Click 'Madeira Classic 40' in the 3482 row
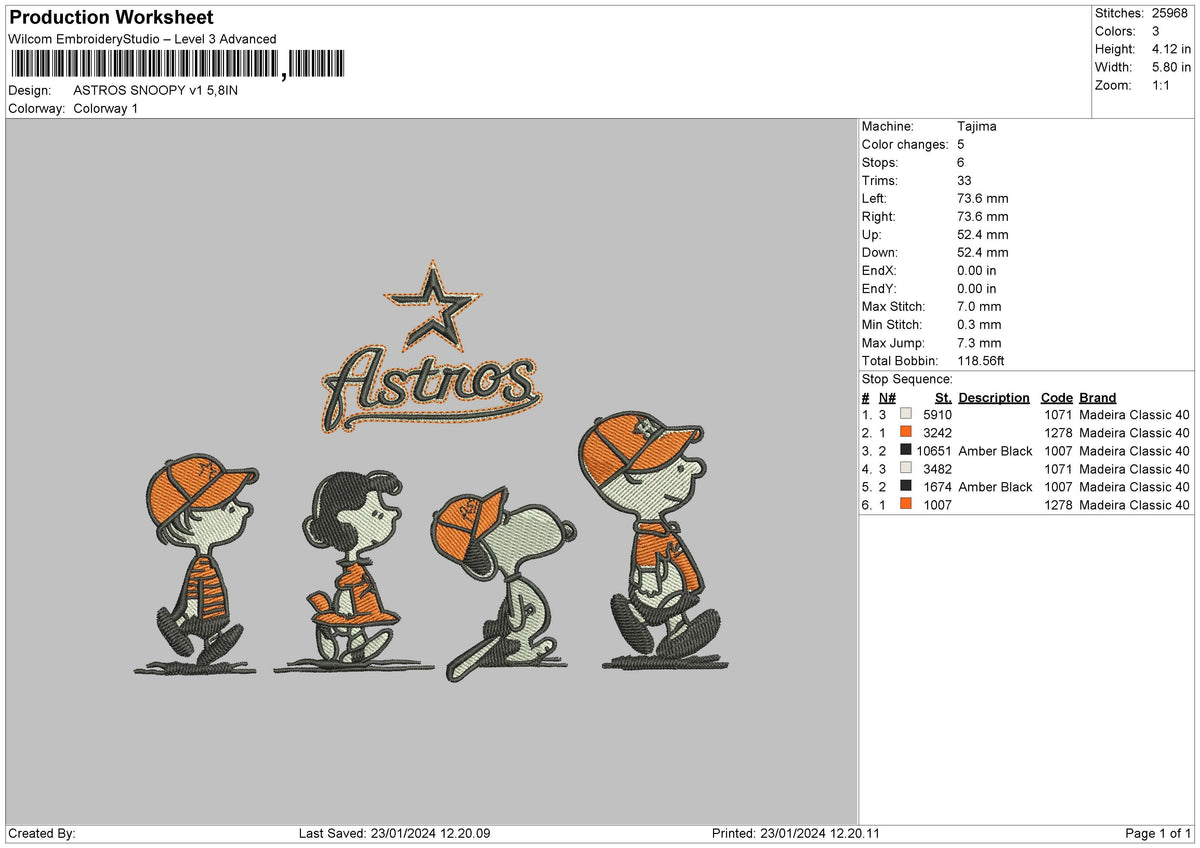Viewport: 1200px width, 848px height. click(1135, 469)
